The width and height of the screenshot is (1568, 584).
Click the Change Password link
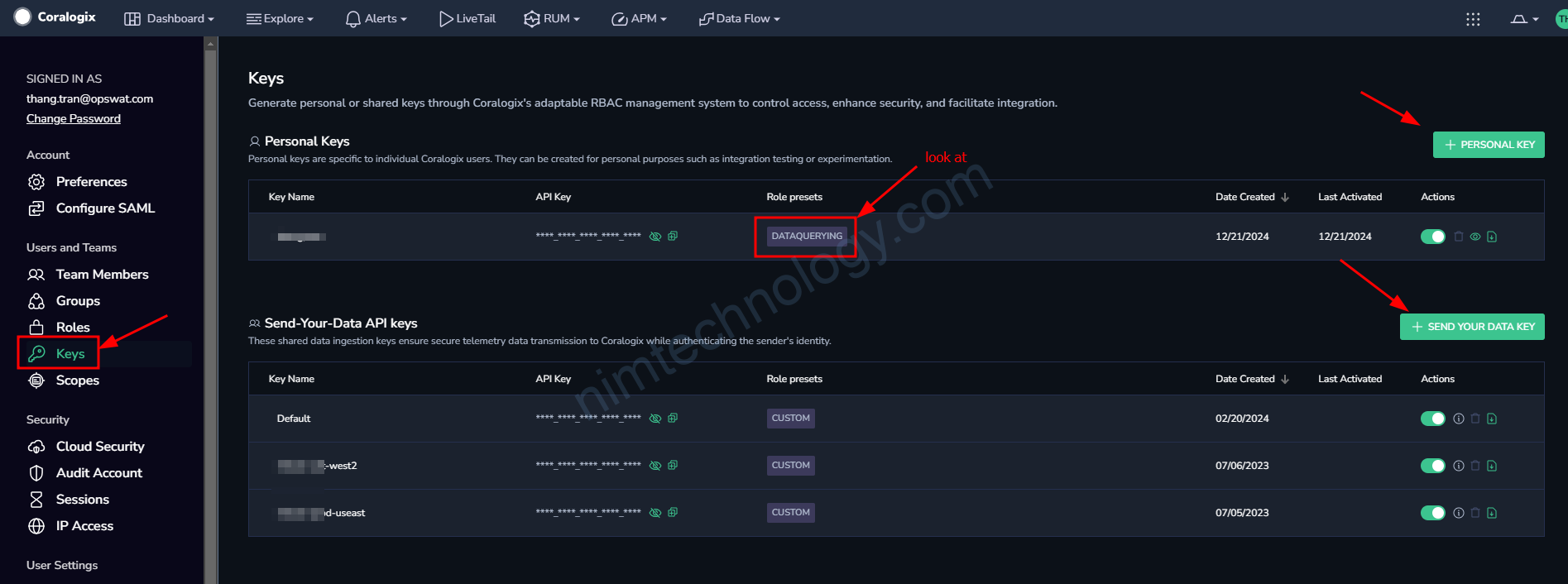coord(74,119)
